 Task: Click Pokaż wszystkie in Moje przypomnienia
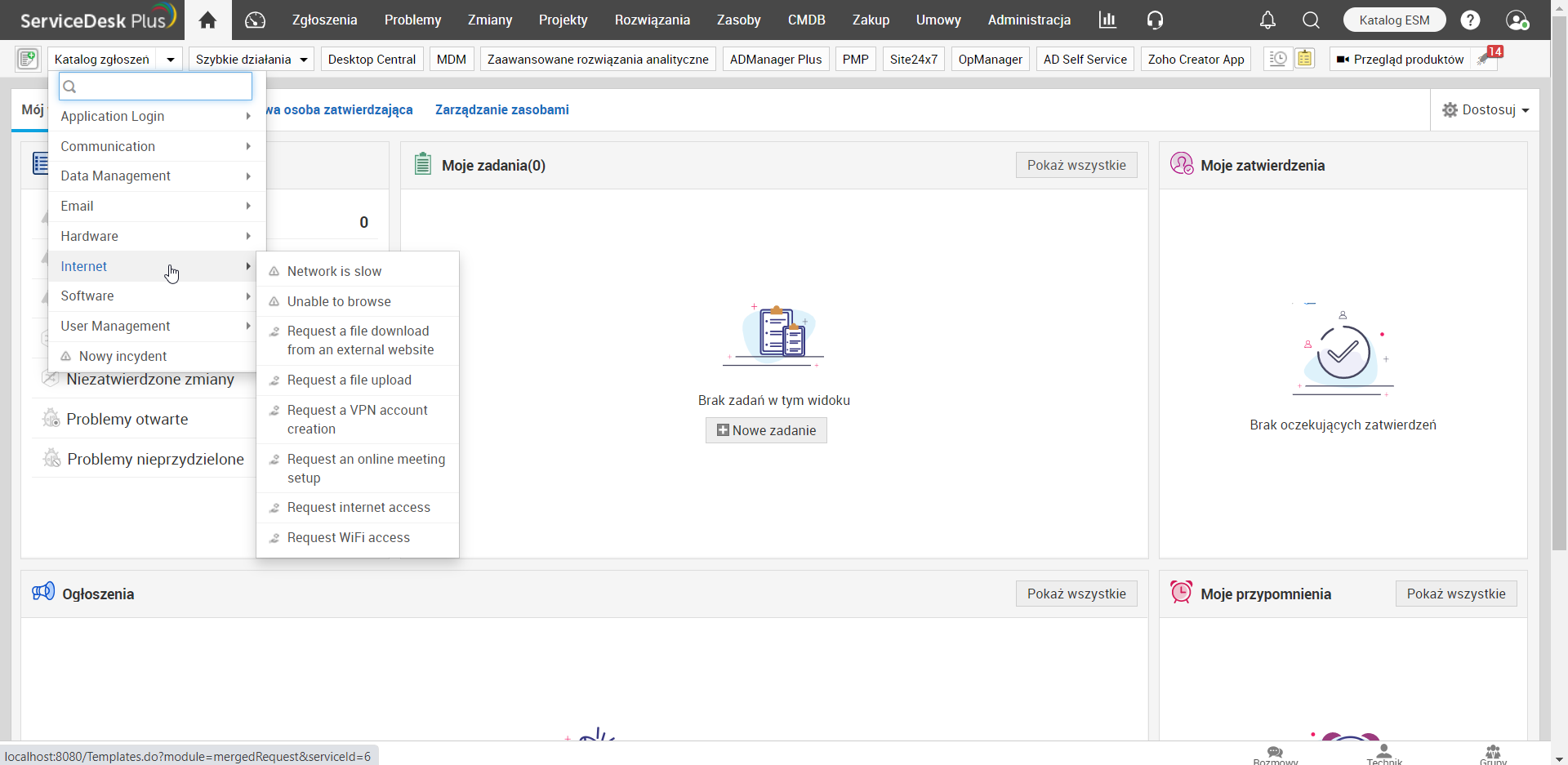[x=1455, y=594]
